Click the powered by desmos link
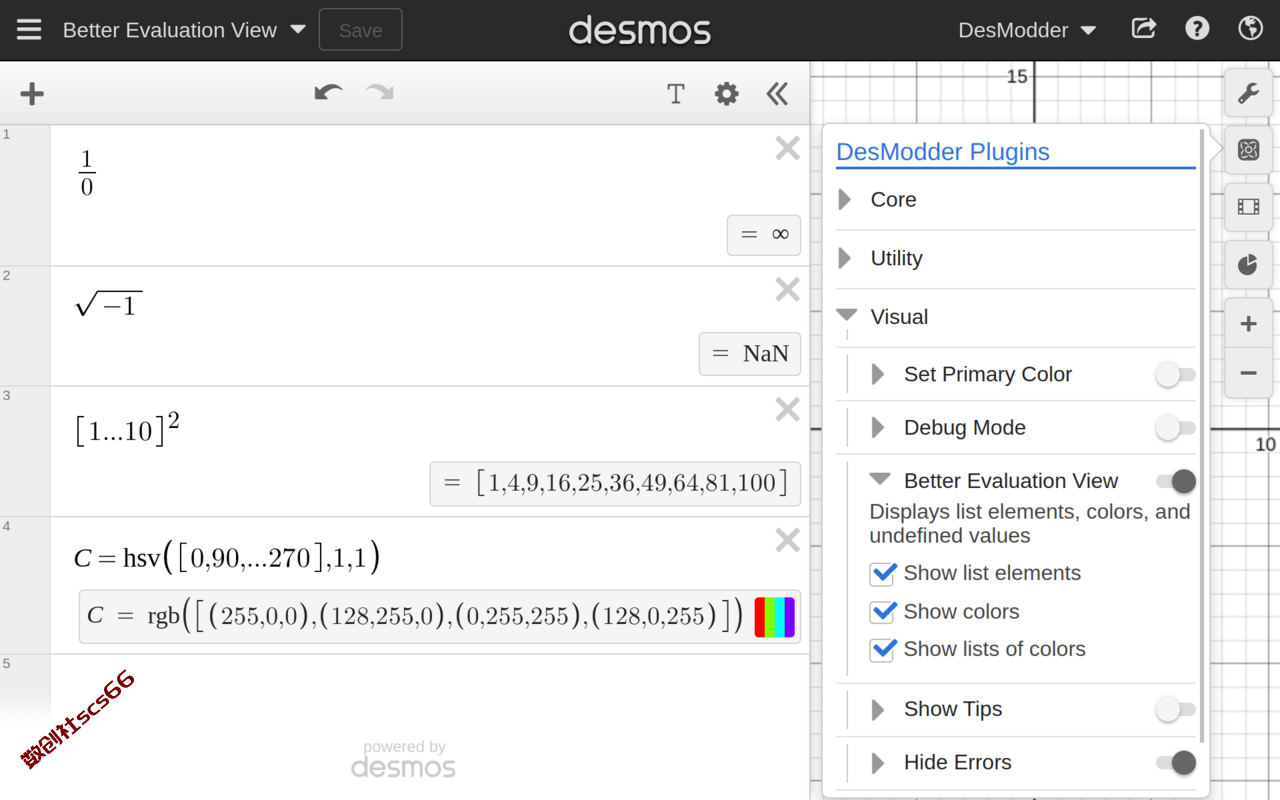 coord(404,760)
